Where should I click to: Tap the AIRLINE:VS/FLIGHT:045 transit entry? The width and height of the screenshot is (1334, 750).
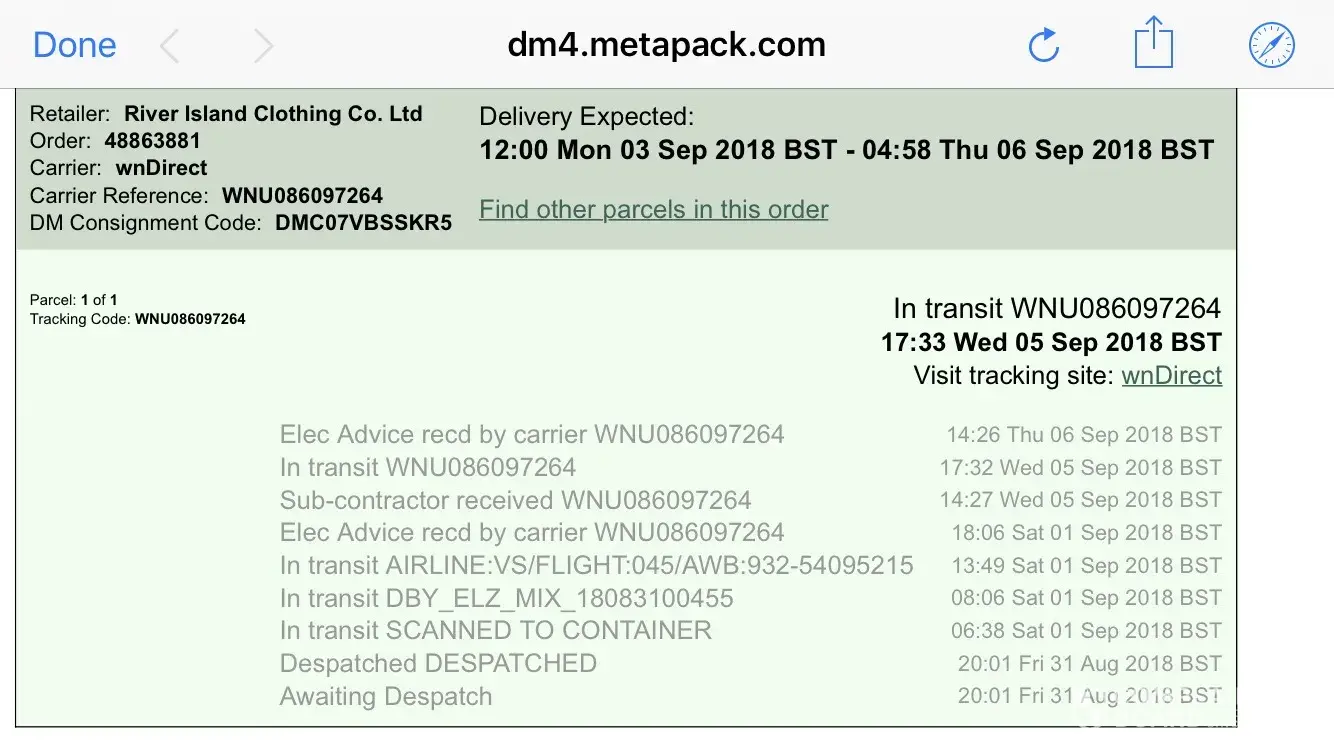pyautogui.click(x=596, y=565)
